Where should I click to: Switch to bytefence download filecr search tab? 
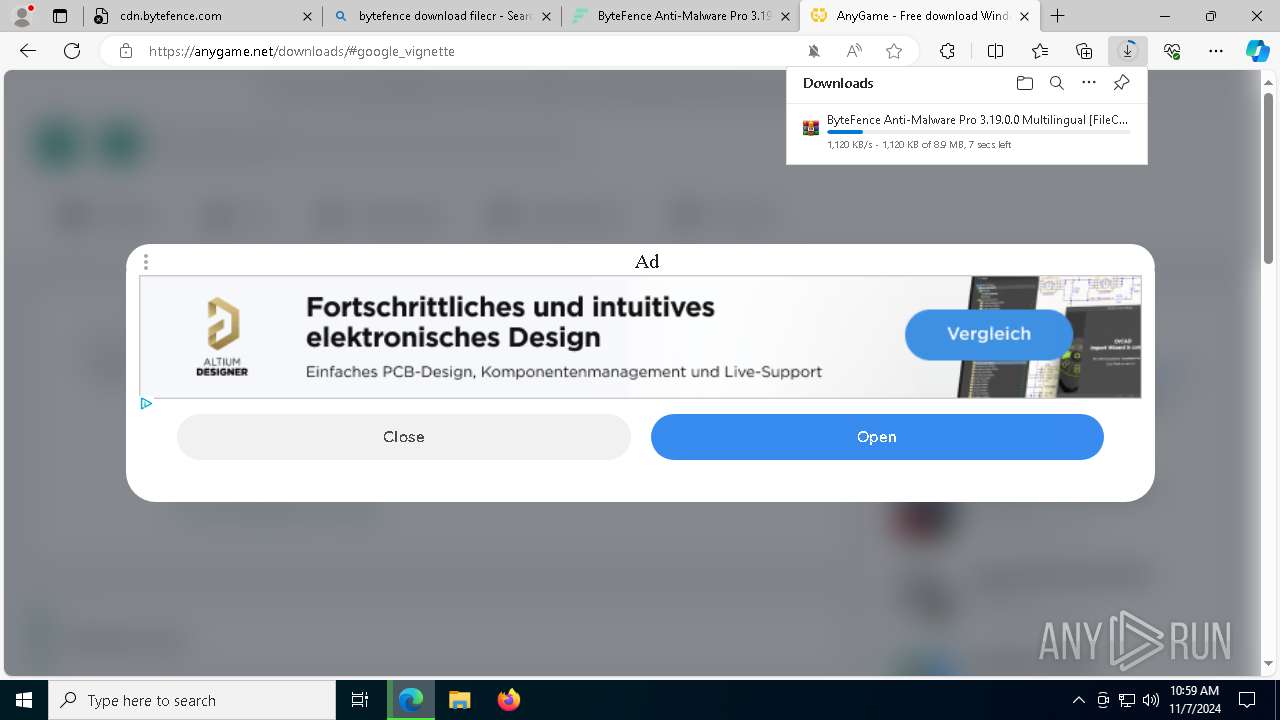point(444,16)
